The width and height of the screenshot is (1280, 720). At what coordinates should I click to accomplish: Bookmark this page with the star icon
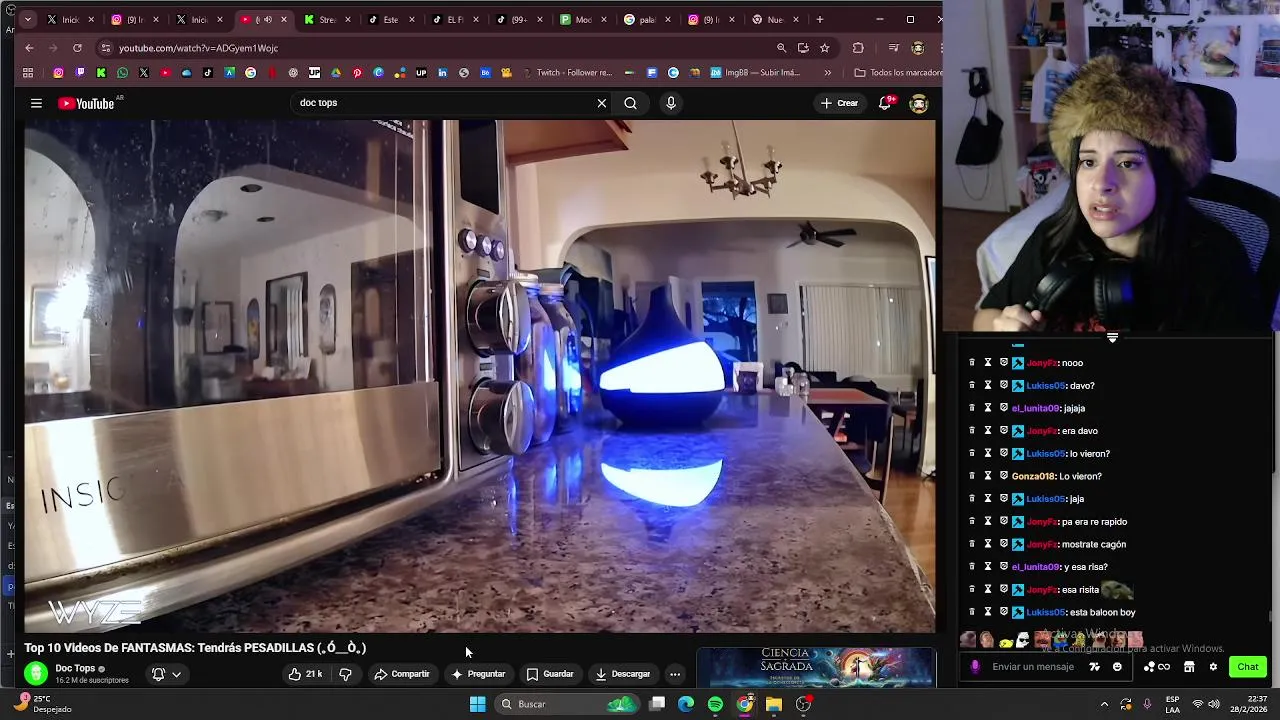click(x=824, y=47)
